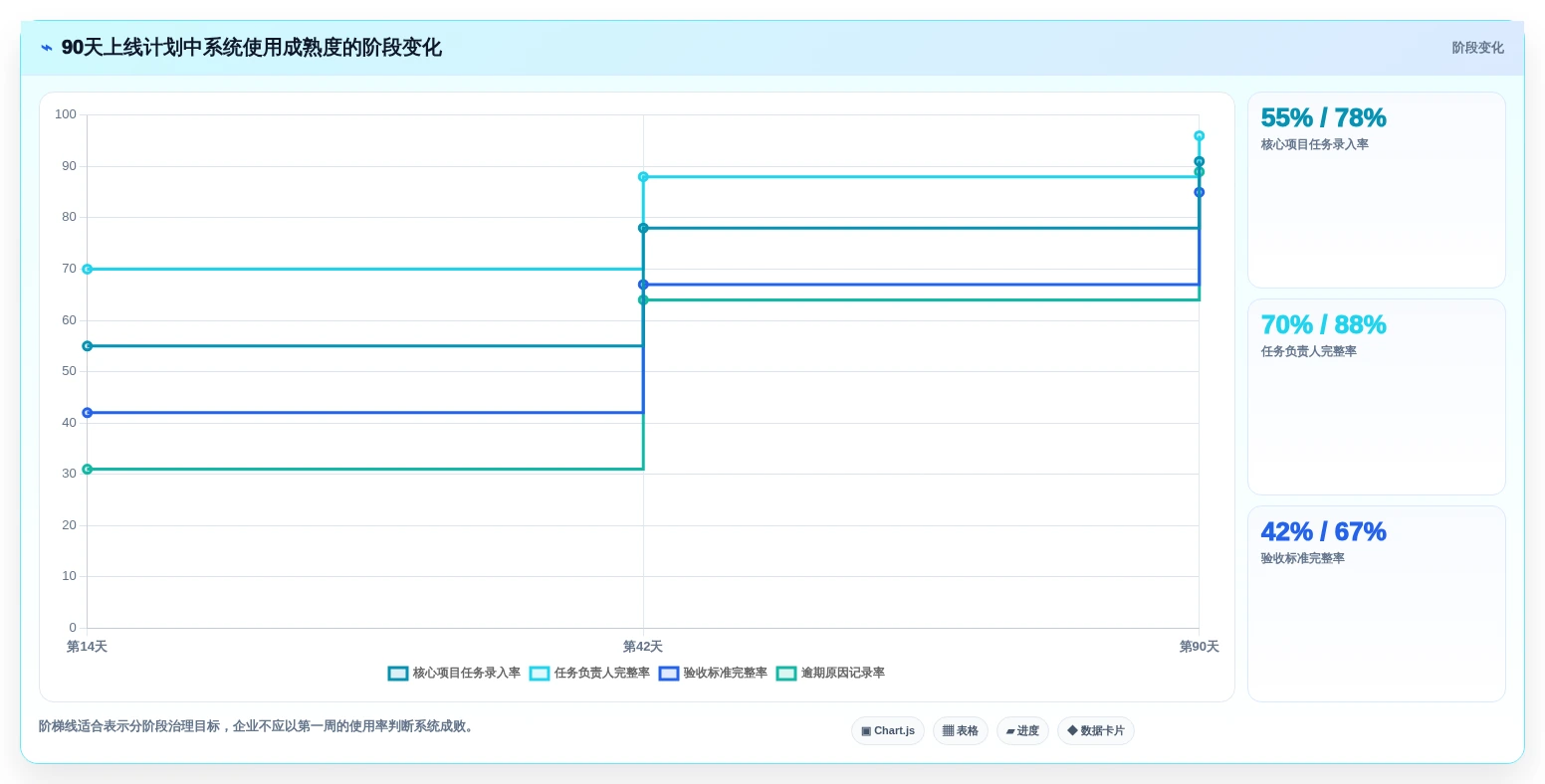1545x784 pixels.
Task: Click the 核心项目任务录入率 data point at 第14天
Action: point(87,346)
